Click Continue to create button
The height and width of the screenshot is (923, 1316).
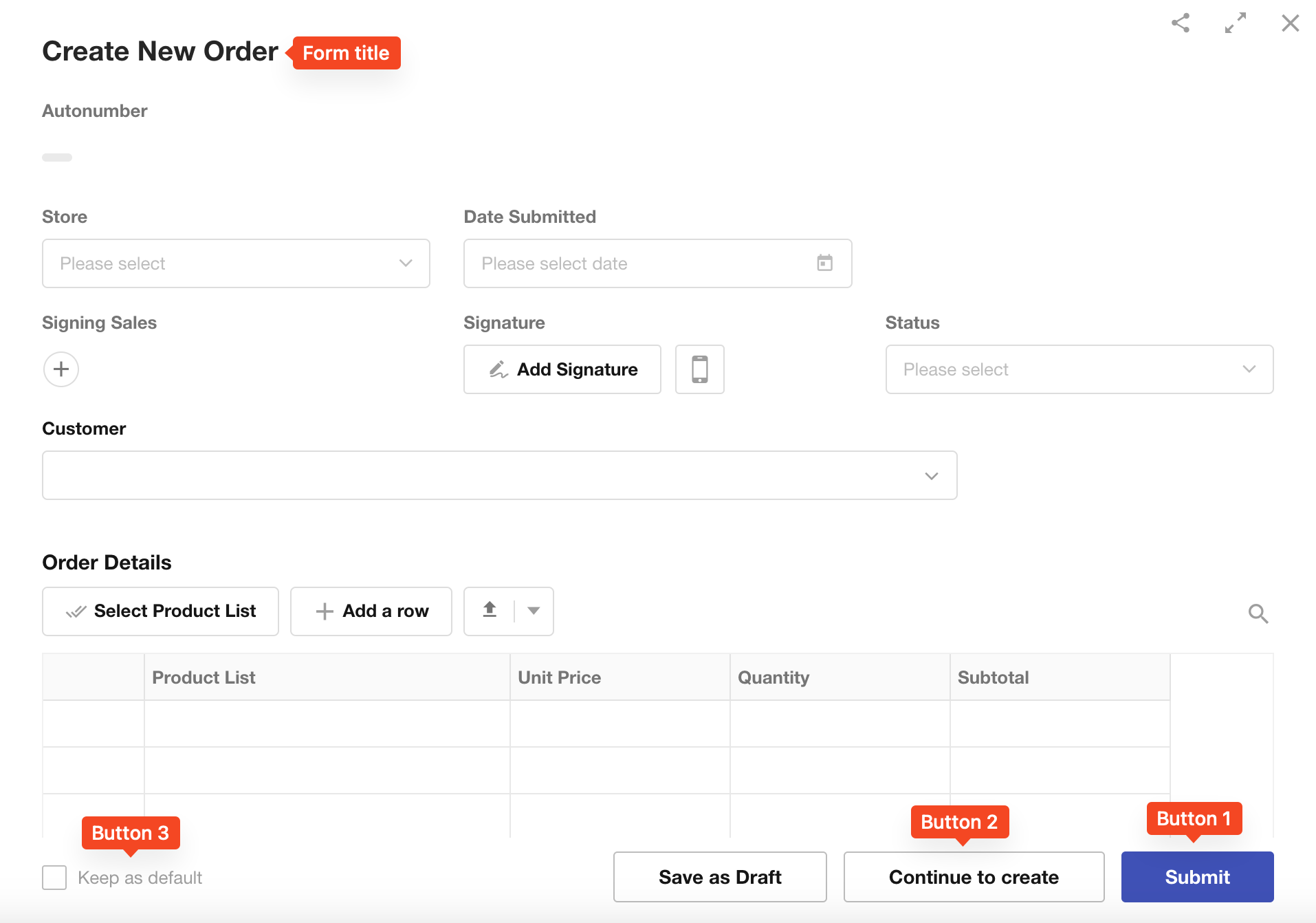click(973, 877)
